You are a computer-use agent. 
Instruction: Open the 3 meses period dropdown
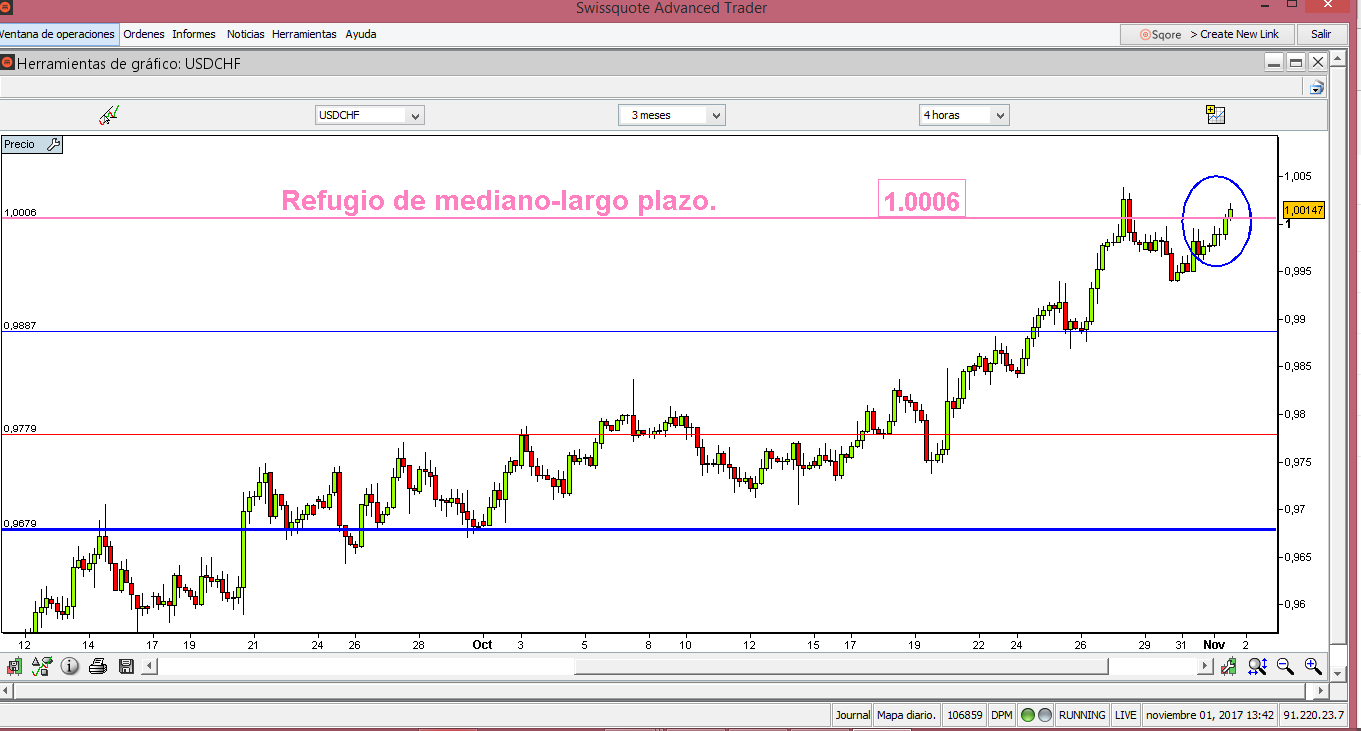pos(671,115)
